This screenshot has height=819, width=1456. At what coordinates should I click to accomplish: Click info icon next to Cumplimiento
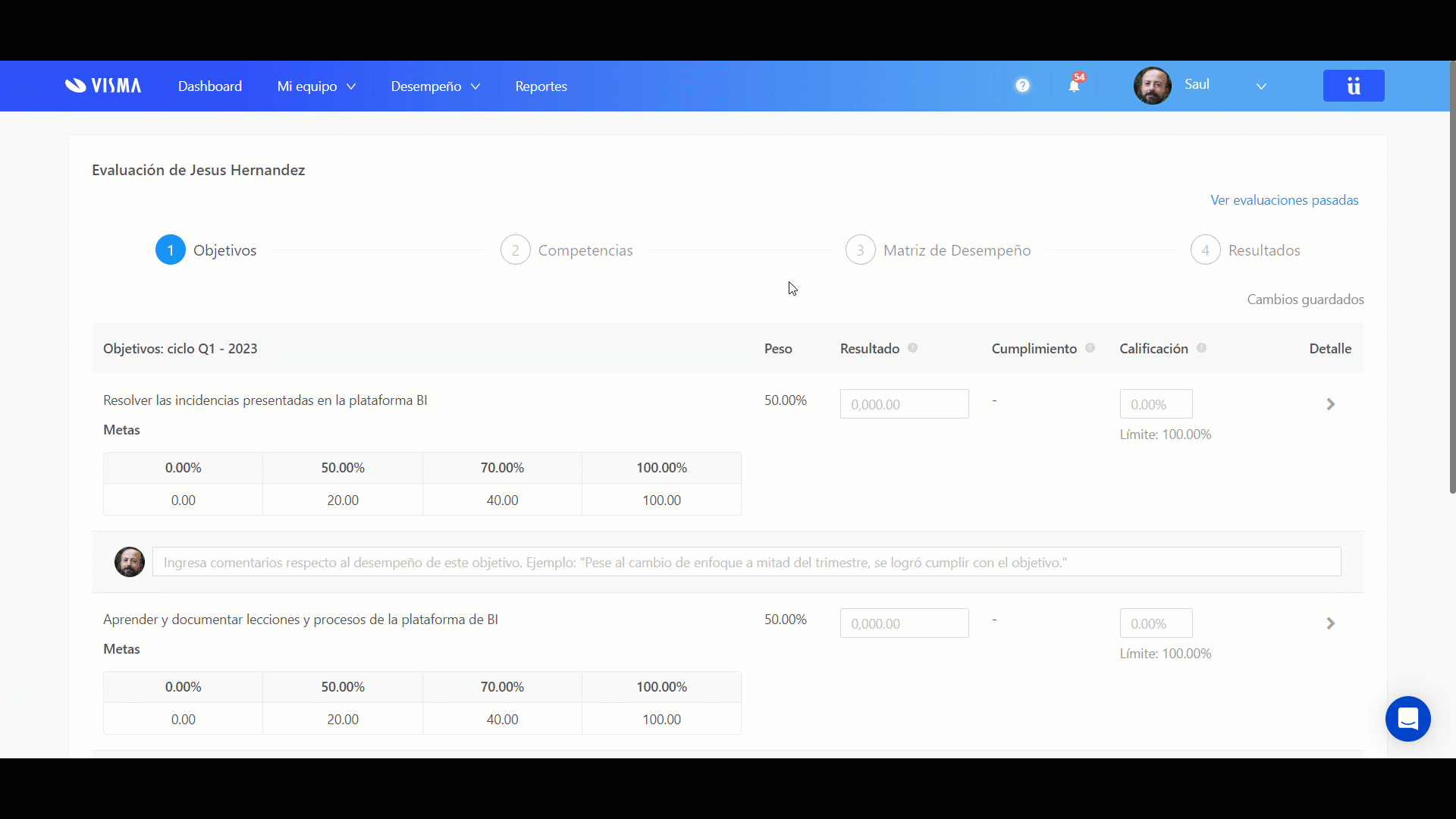coord(1090,348)
